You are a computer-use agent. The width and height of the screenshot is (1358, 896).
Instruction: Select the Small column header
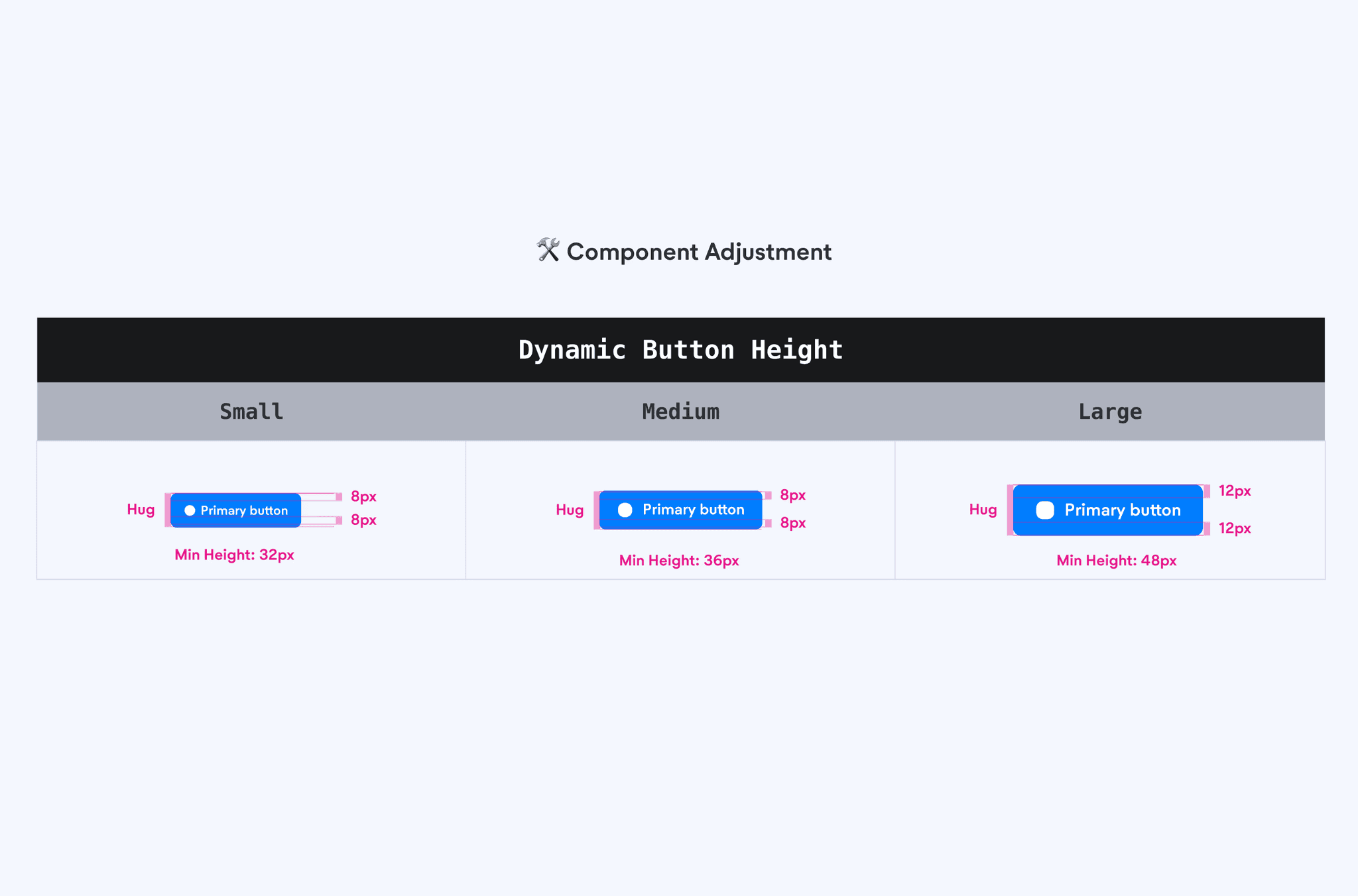point(251,412)
